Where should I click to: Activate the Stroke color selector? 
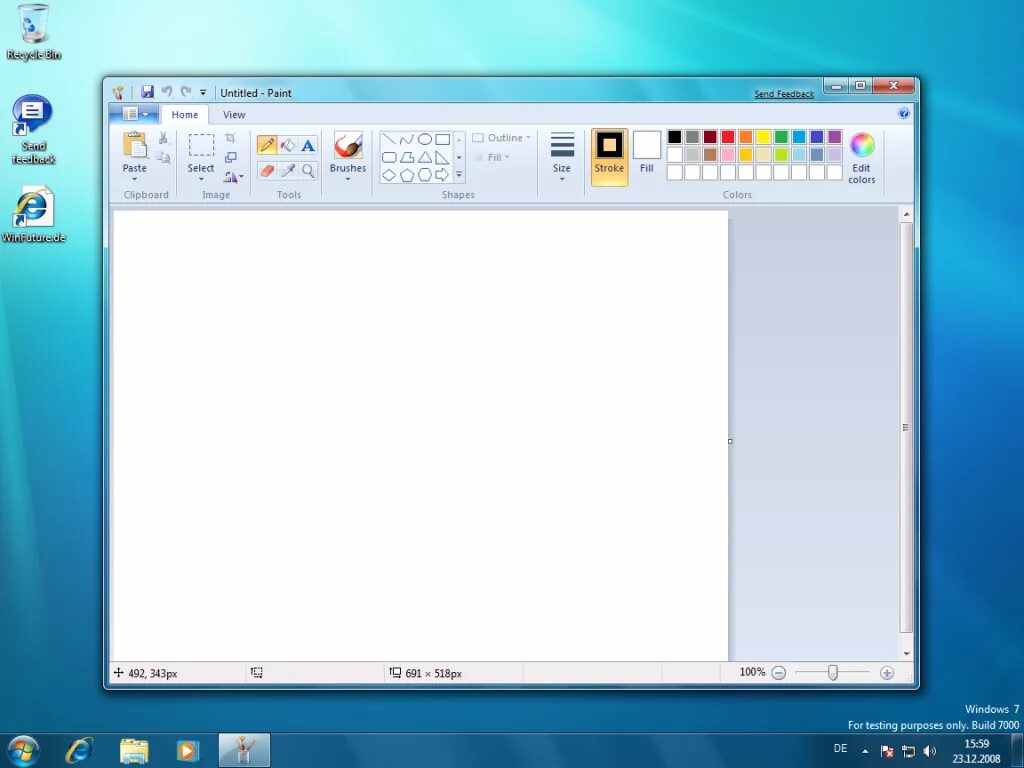click(x=609, y=157)
